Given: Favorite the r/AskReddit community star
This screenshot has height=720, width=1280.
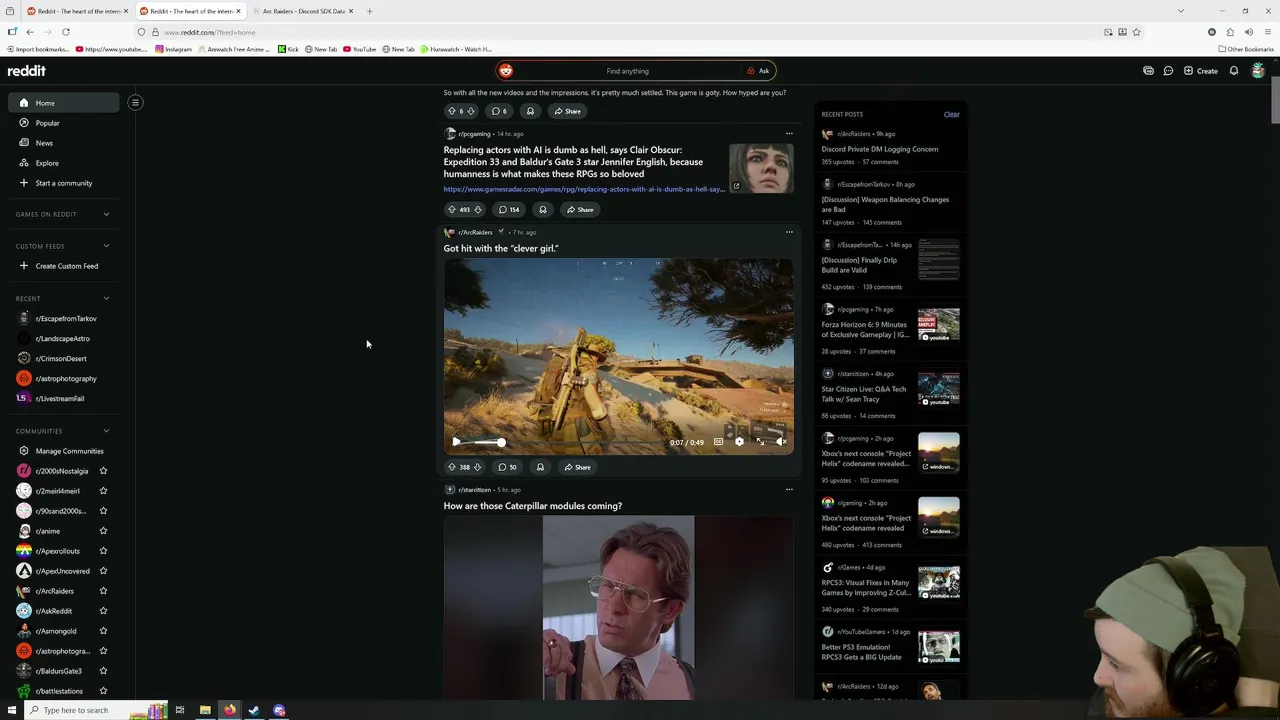Looking at the screenshot, I should click(103, 611).
